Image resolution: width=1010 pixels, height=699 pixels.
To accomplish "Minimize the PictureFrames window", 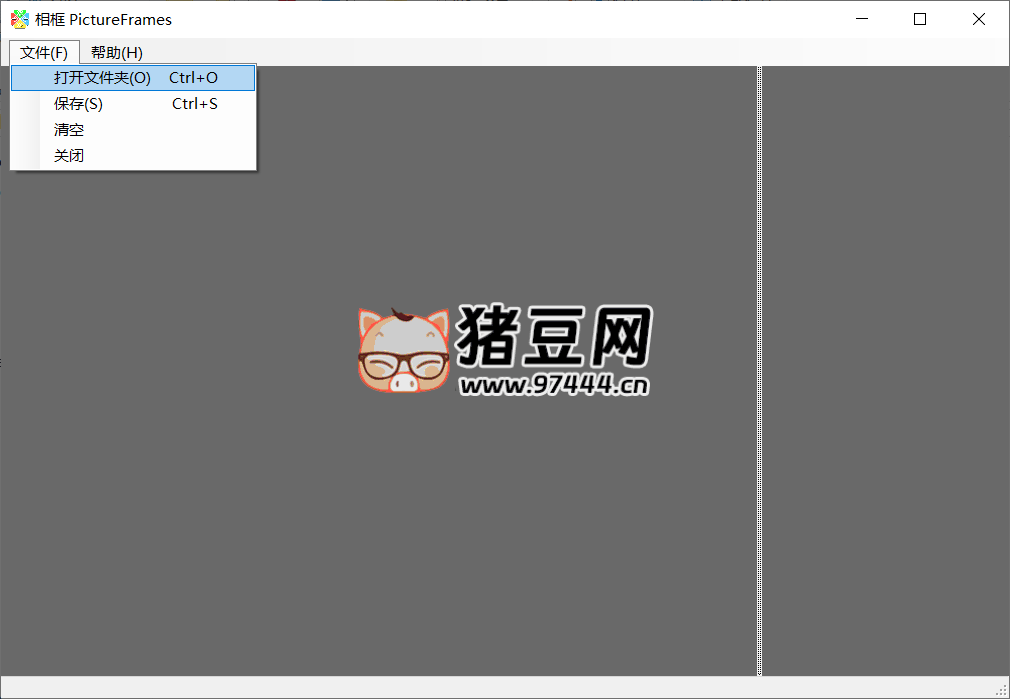I will coord(861,19).
